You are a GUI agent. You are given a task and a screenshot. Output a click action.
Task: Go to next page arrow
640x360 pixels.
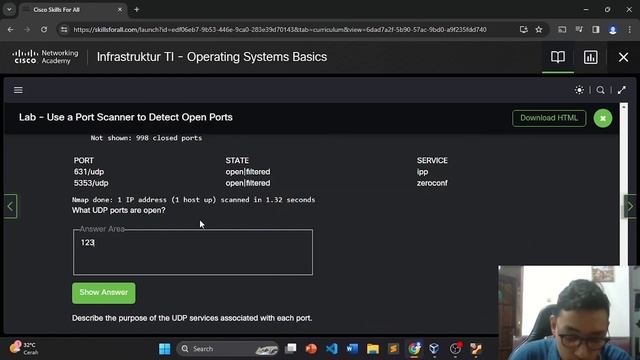[x=630, y=206]
